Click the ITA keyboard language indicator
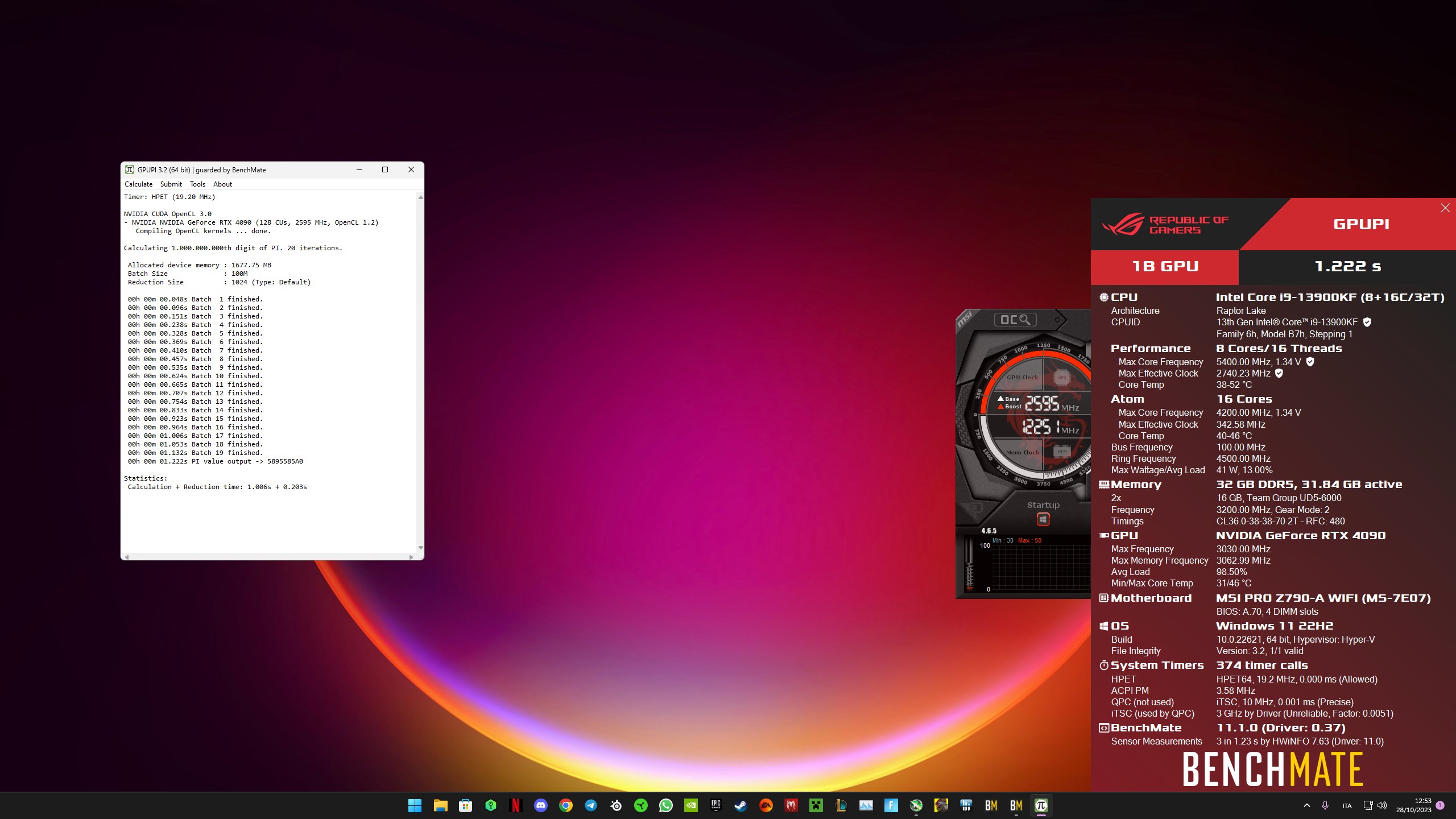Viewport: 1456px width, 819px height. 1347,805
